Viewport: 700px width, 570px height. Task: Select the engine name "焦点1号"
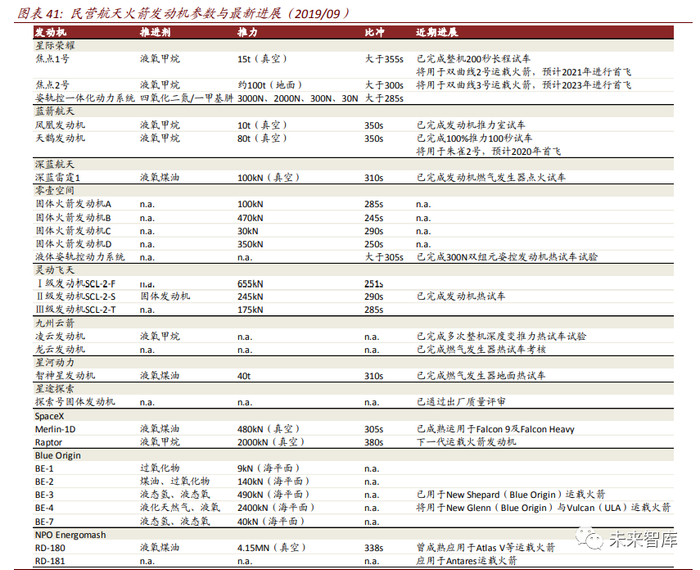pos(53,59)
